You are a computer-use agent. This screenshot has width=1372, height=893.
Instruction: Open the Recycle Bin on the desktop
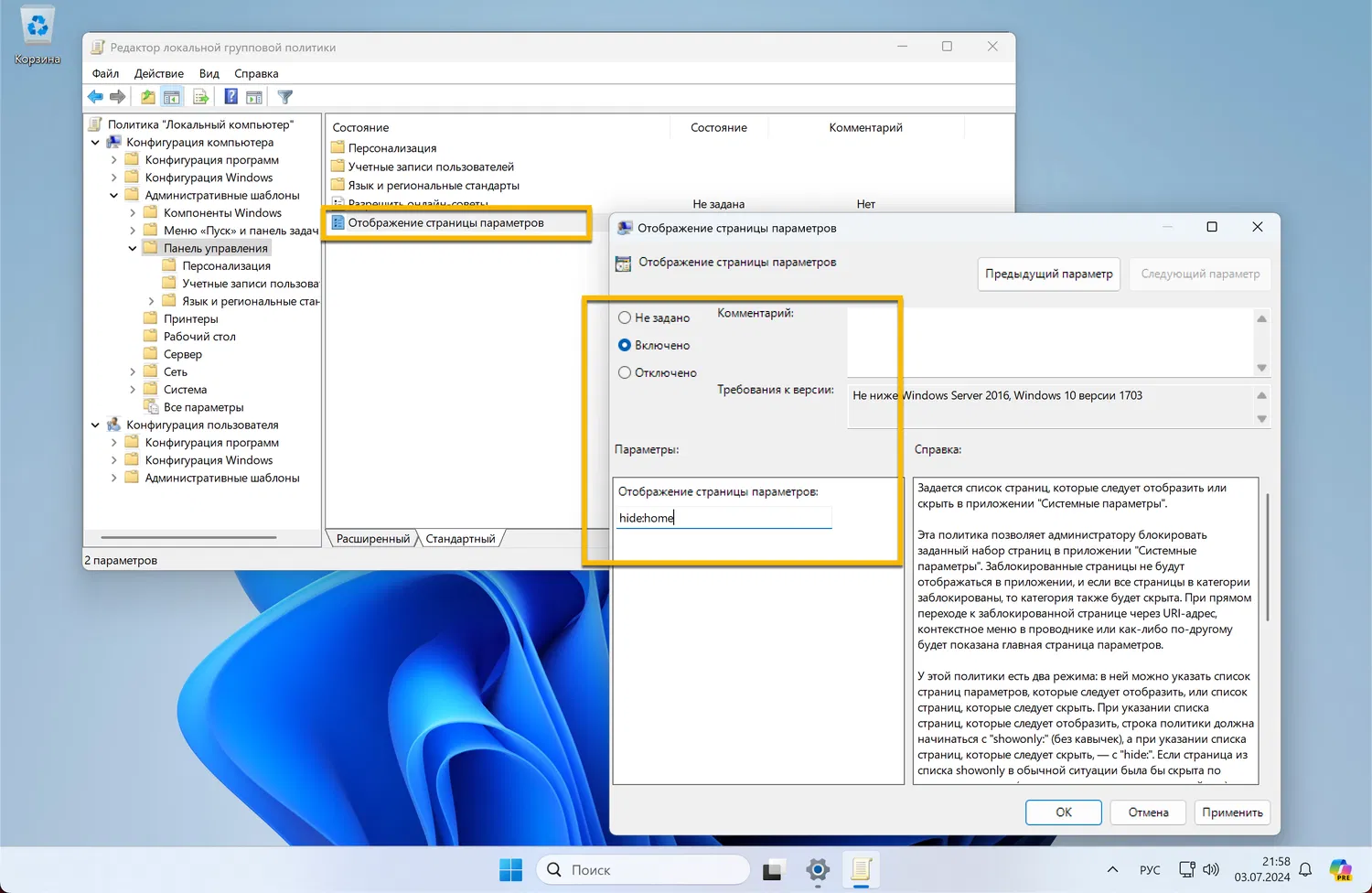(38, 37)
